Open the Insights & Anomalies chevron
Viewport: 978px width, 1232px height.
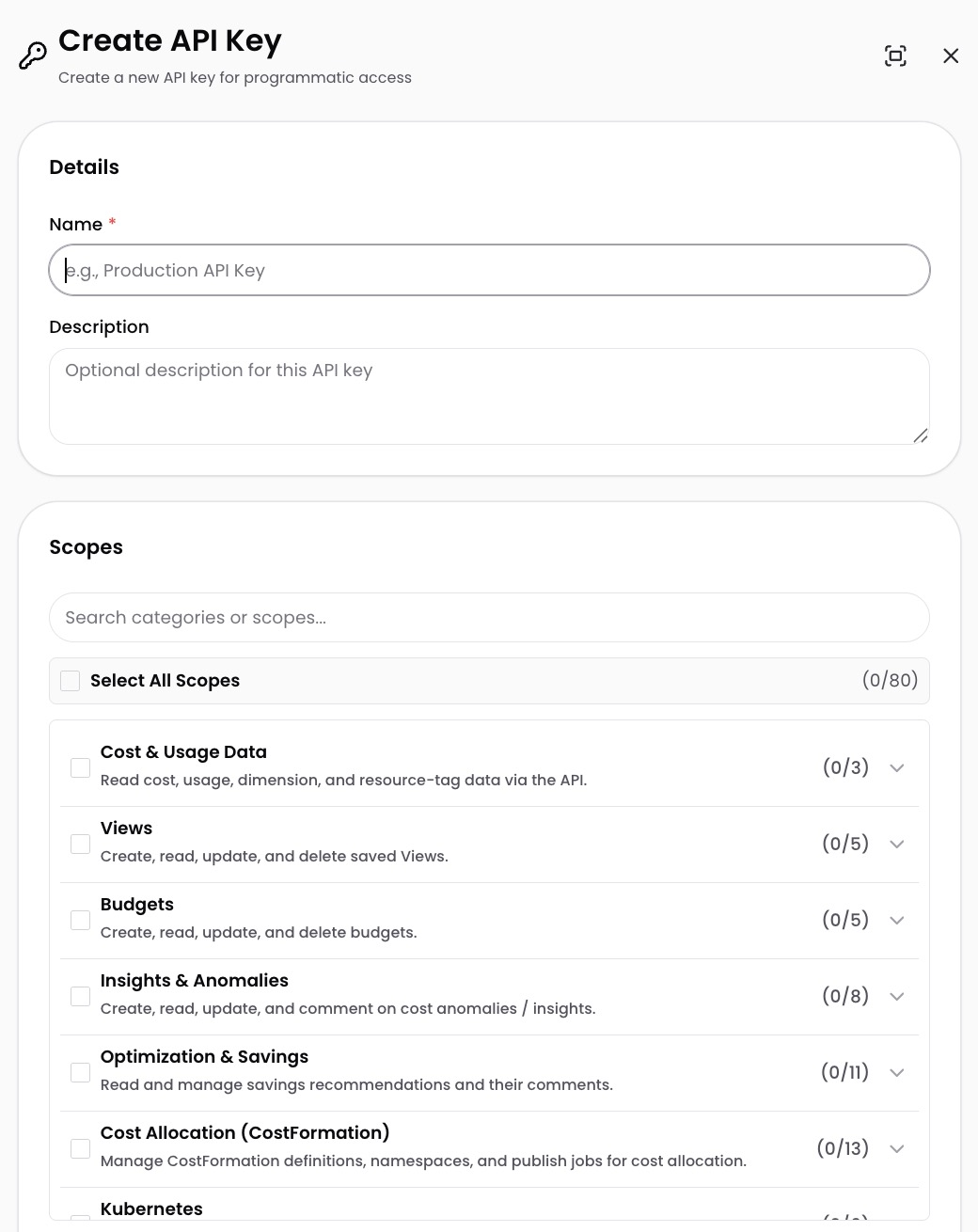click(x=897, y=997)
